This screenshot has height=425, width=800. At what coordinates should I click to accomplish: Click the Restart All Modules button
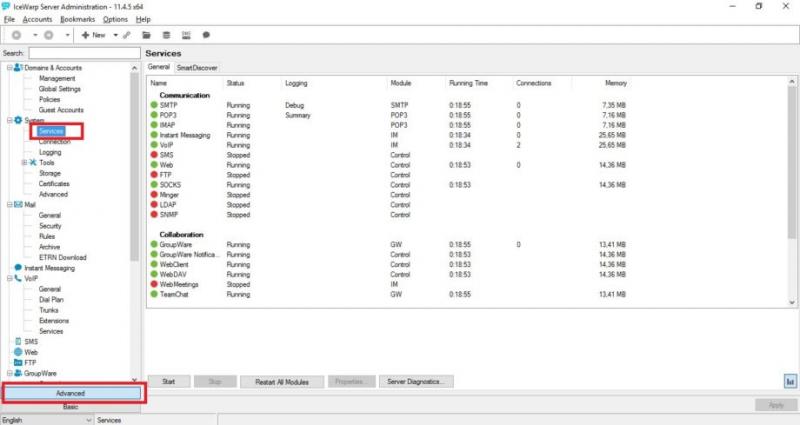click(282, 382)
